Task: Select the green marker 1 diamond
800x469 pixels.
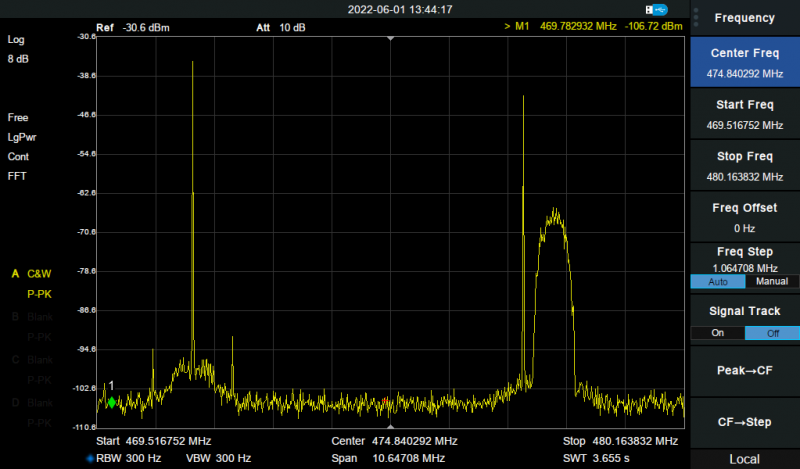Action: click(112, 403)
